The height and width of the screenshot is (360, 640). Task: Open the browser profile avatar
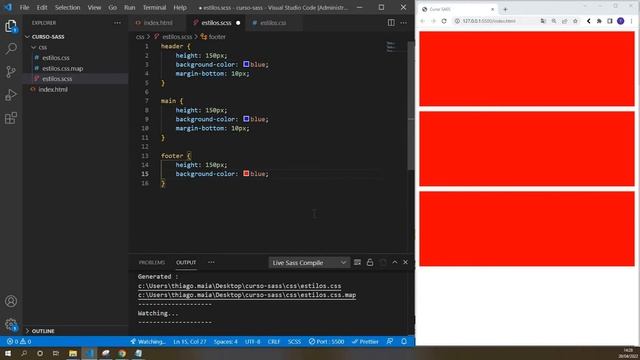point(620,21)
